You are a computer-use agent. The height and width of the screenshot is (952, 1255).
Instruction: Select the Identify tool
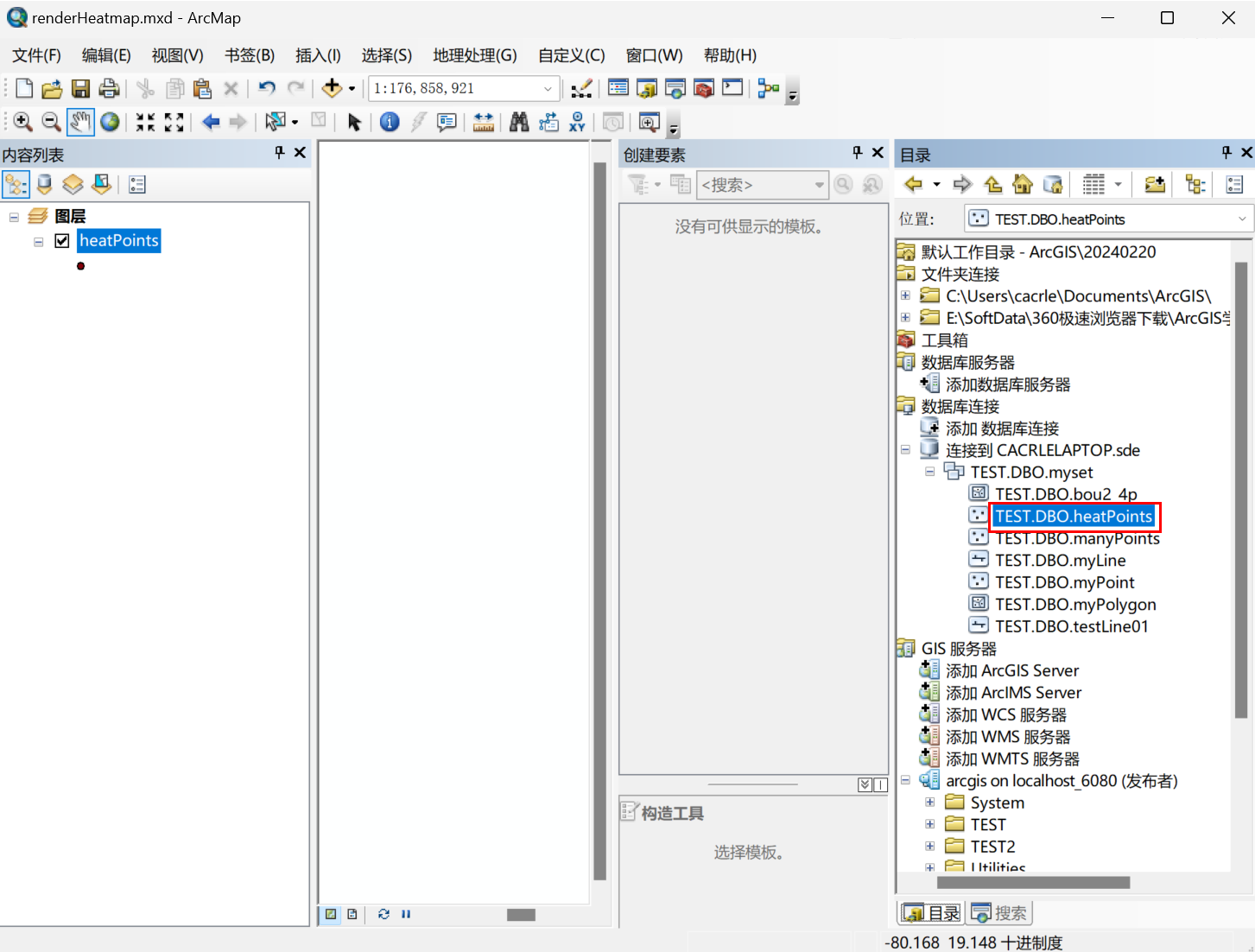point(389,122)
